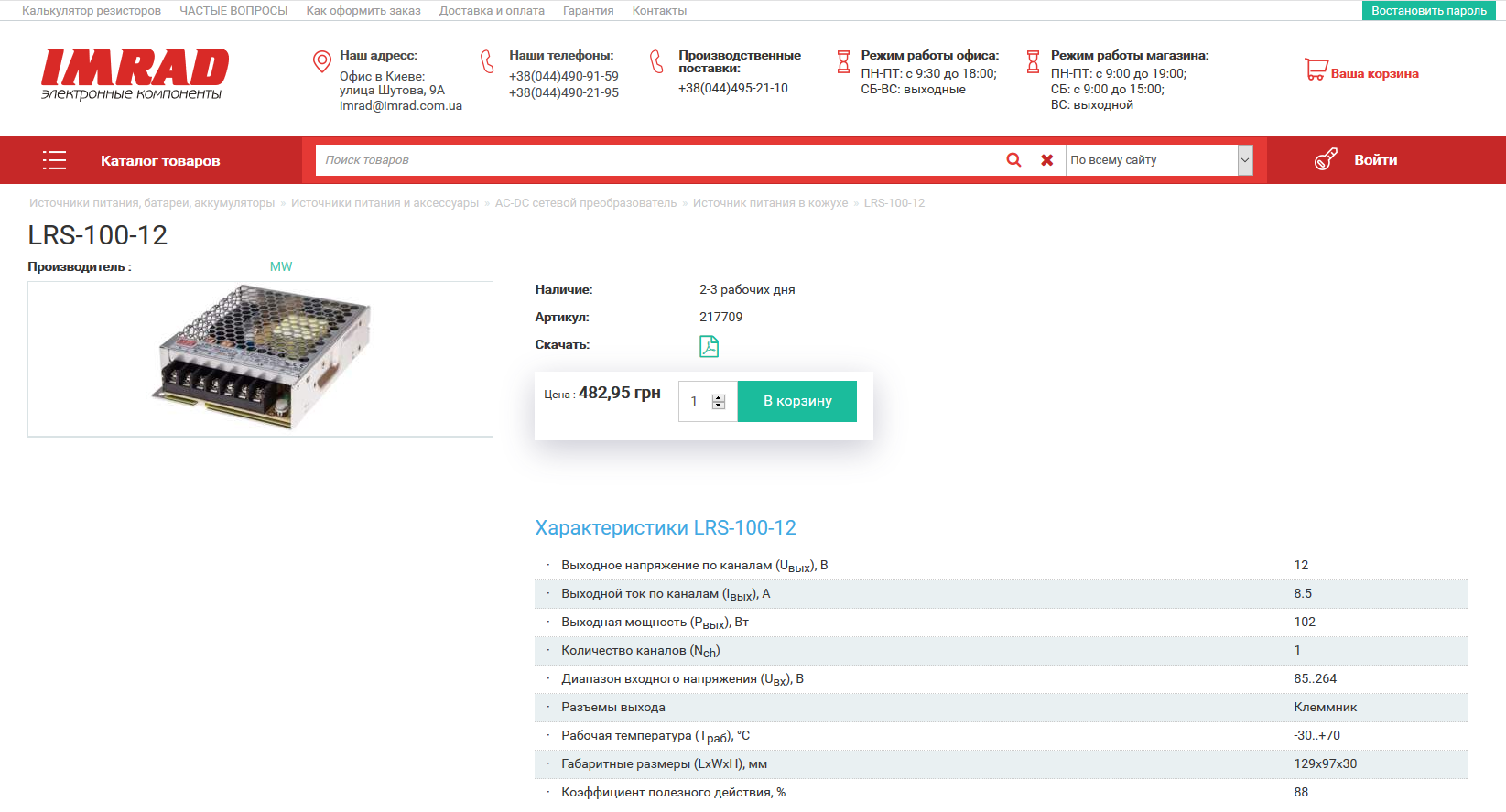Open the Каталог товаров menu

(x=160, y=160)
